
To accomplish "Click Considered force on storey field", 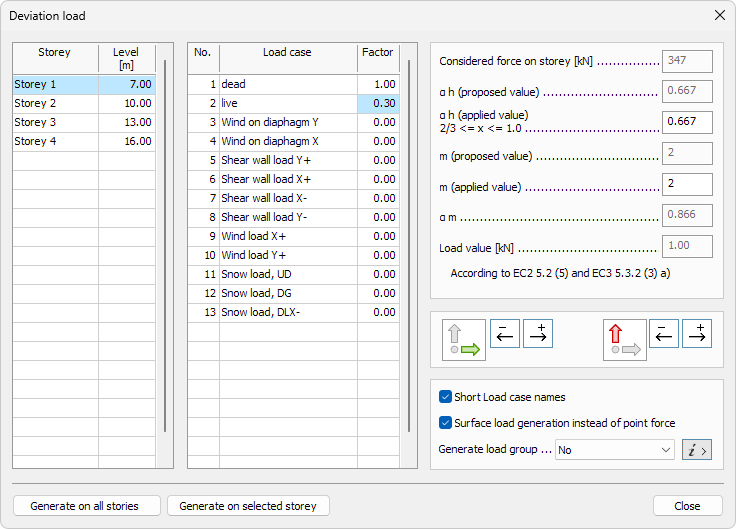I will pos(687,61).
